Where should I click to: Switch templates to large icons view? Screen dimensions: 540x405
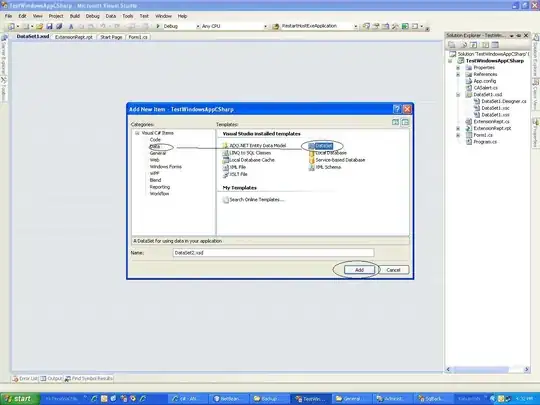tap(395, 122)
